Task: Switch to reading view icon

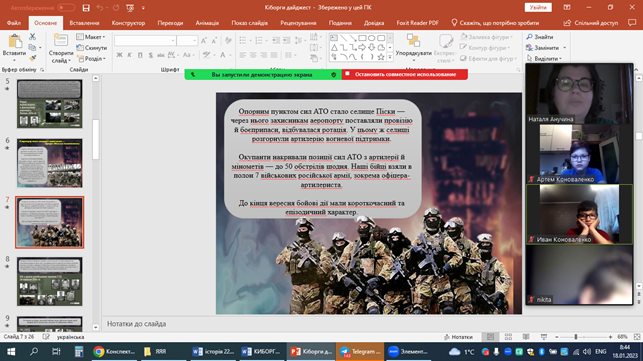Action: [526, 337]
